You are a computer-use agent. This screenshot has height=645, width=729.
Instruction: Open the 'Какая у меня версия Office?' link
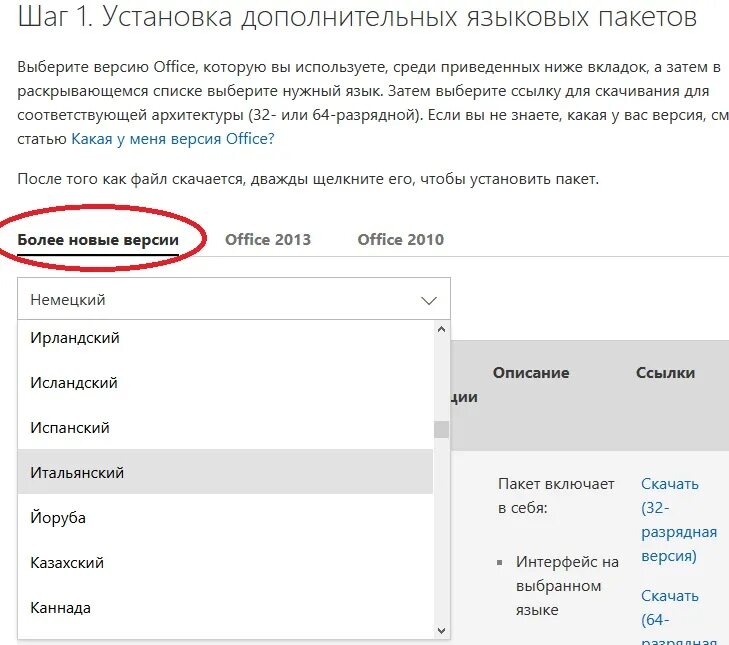tap(172, 139)
